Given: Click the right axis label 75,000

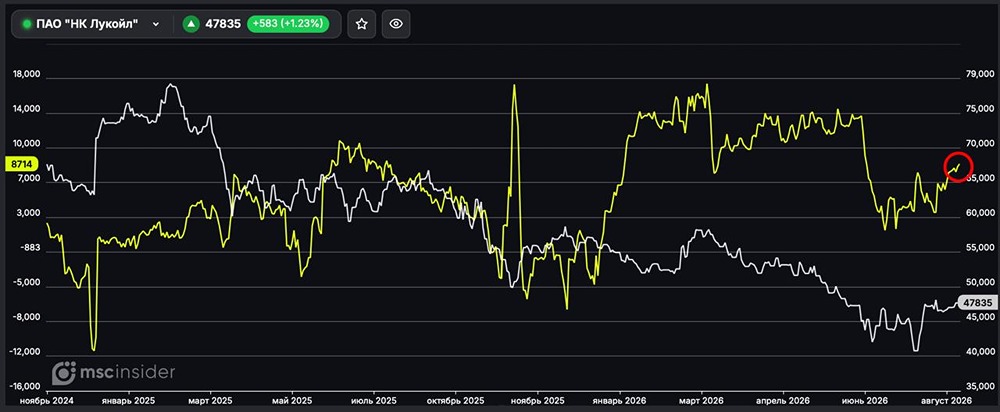Looking at the screenshot, I should click(x=980, y=110).
